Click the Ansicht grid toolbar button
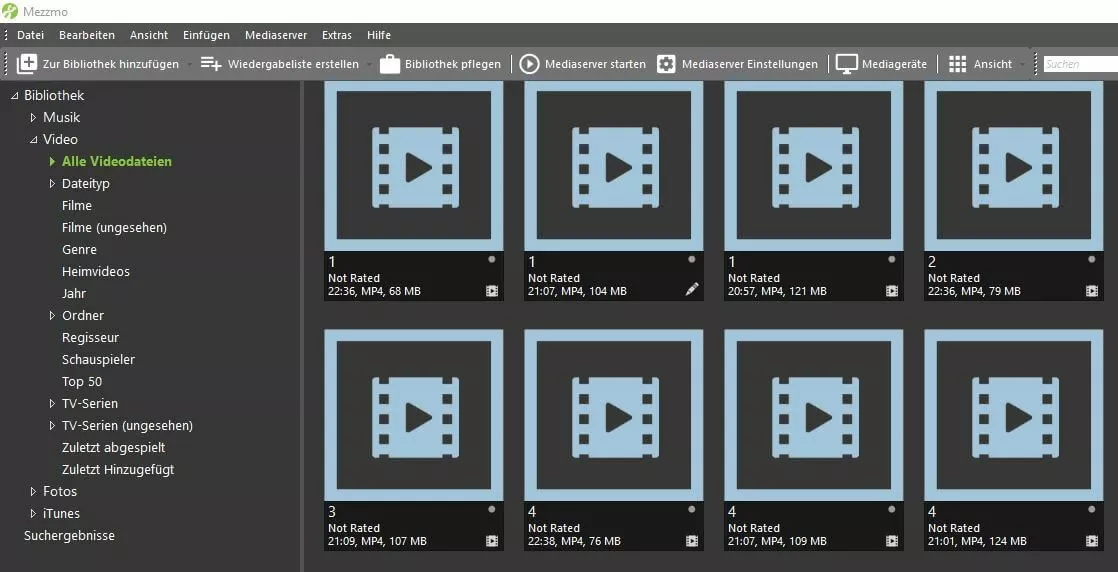This screenshot has width=1118, height=572. click(980, 64)
